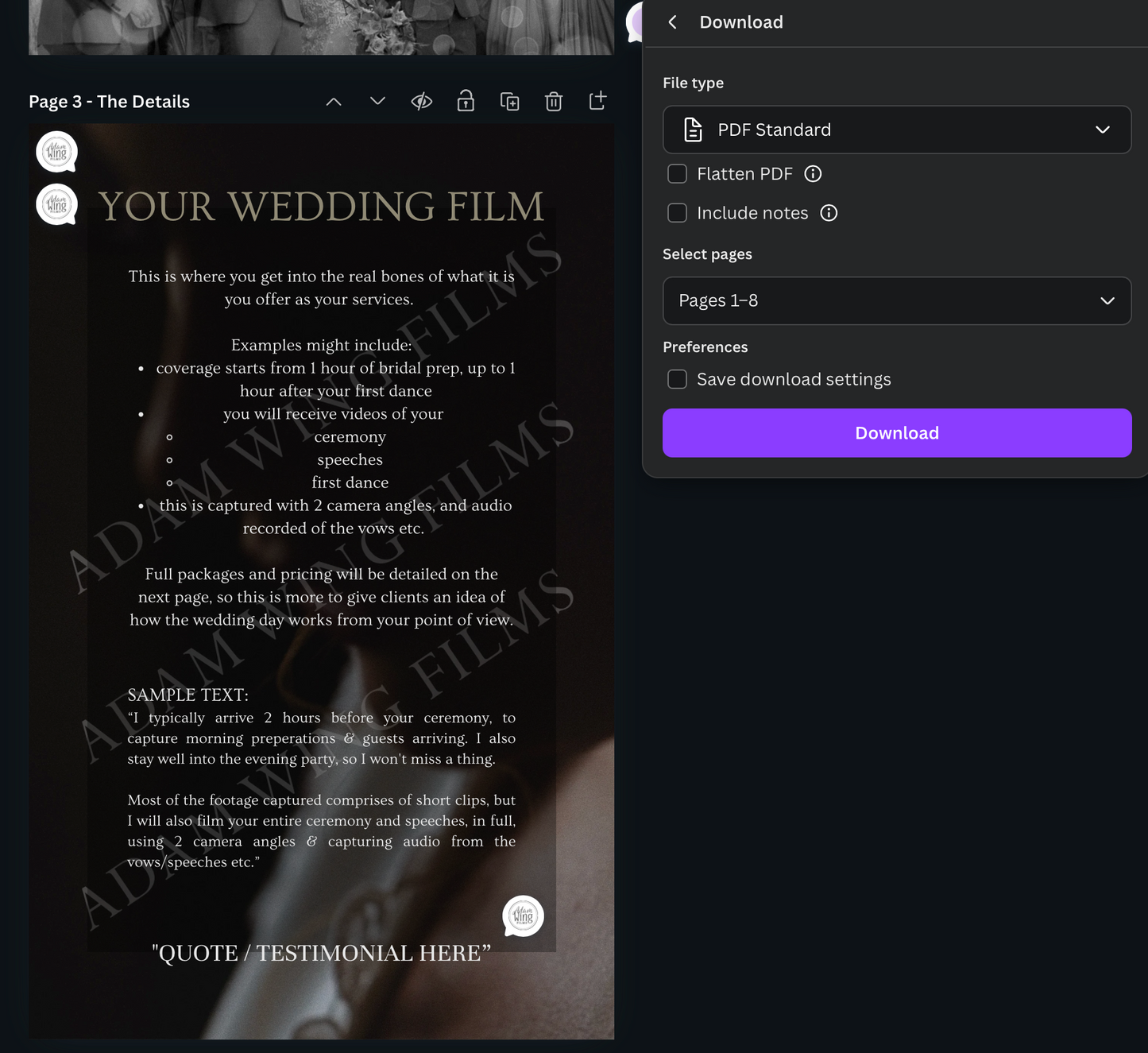Image resolution: width=1148 pixels, height=1053 pixels.
Task: Open the PDF Standard file type dropdown
Action: point(897,130)
